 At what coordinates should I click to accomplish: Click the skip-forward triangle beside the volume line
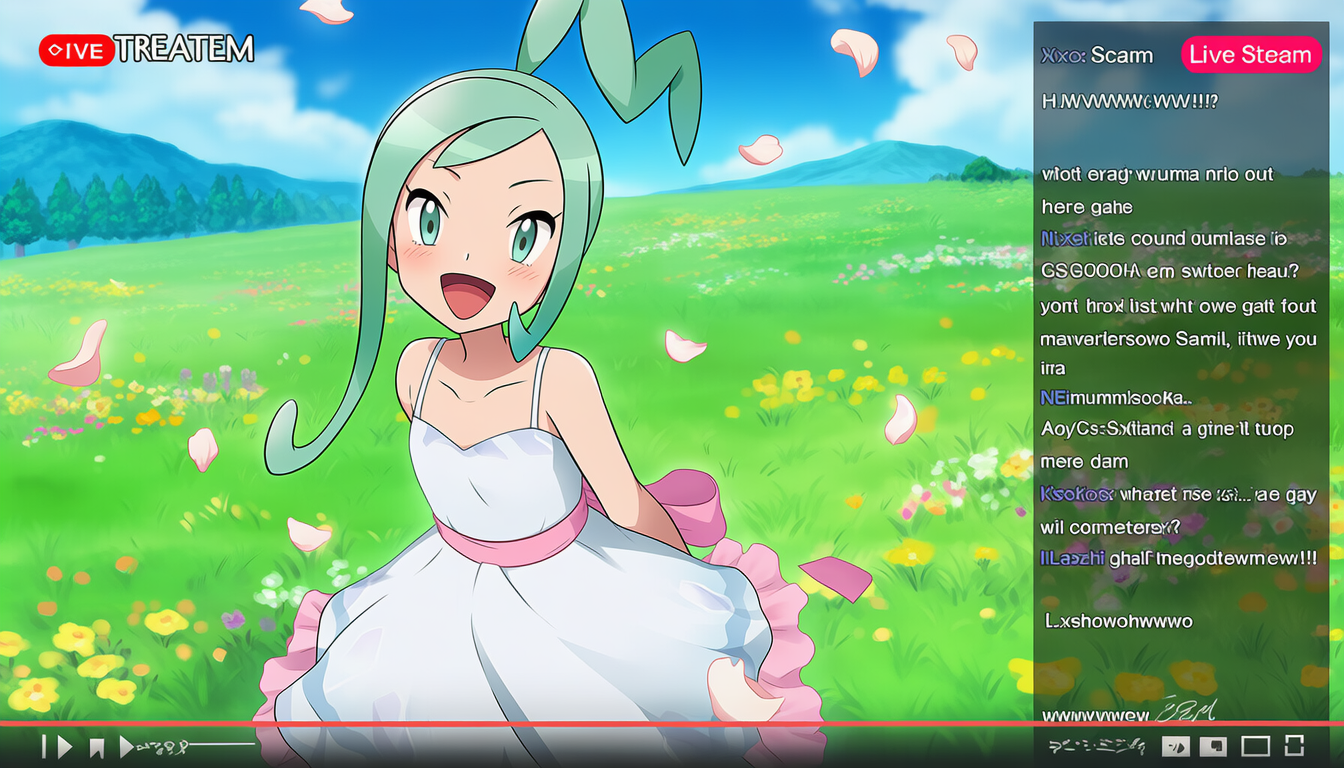tap(127, 746)
